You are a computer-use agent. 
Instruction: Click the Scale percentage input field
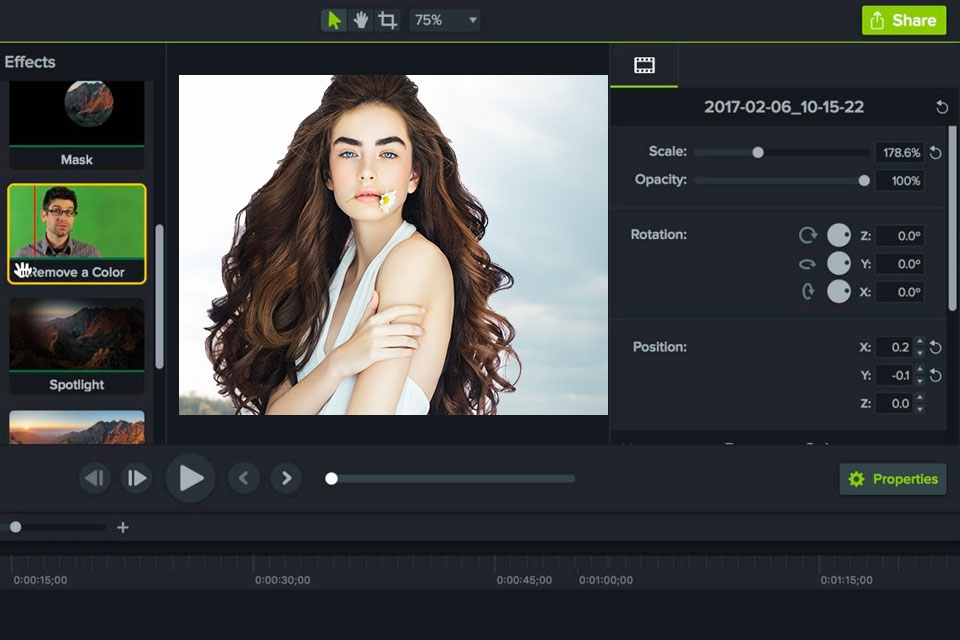(x=899, y=153)
